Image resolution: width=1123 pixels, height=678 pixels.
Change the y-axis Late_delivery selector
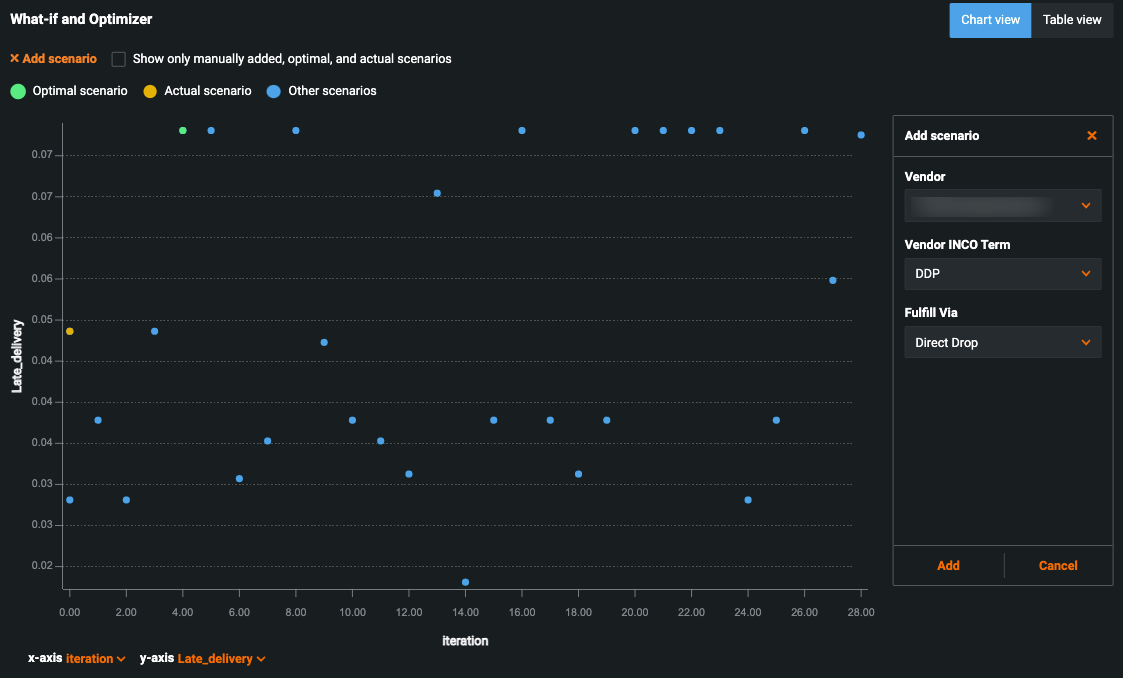(x=221, y=659)
